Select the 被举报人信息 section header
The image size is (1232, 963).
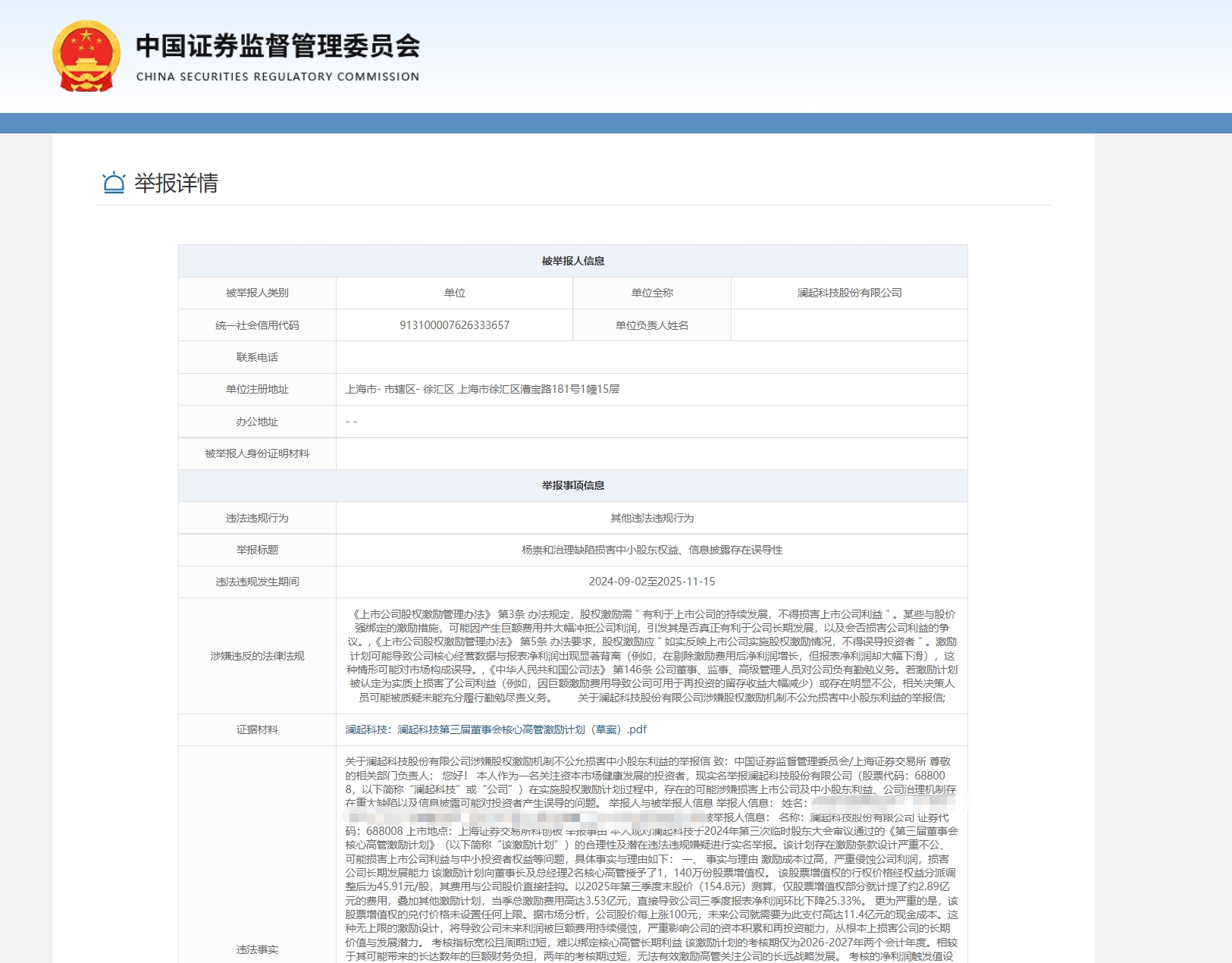click(x=573, y=261)
